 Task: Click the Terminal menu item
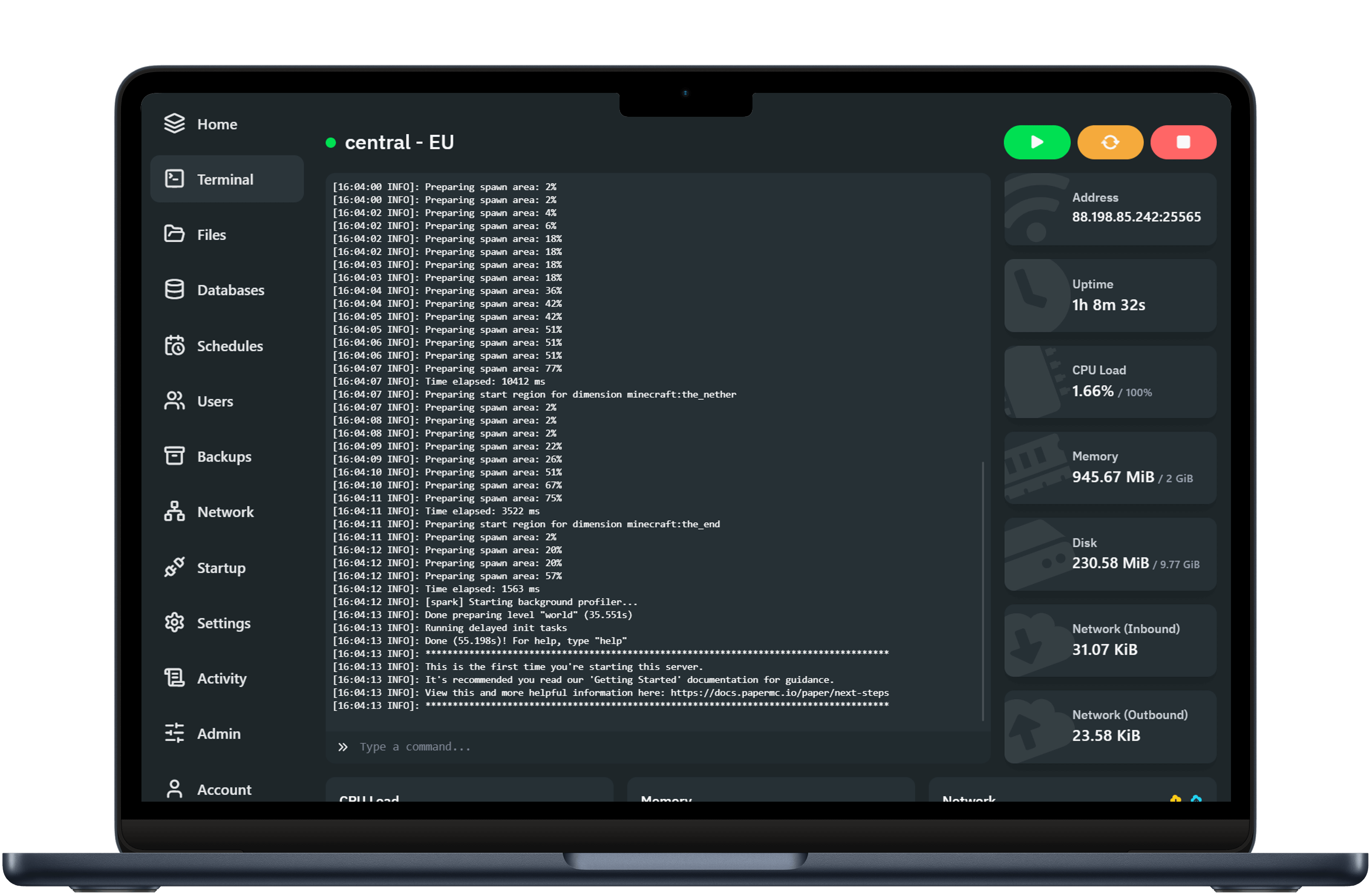pyautogui.click(x=224, y=179)
